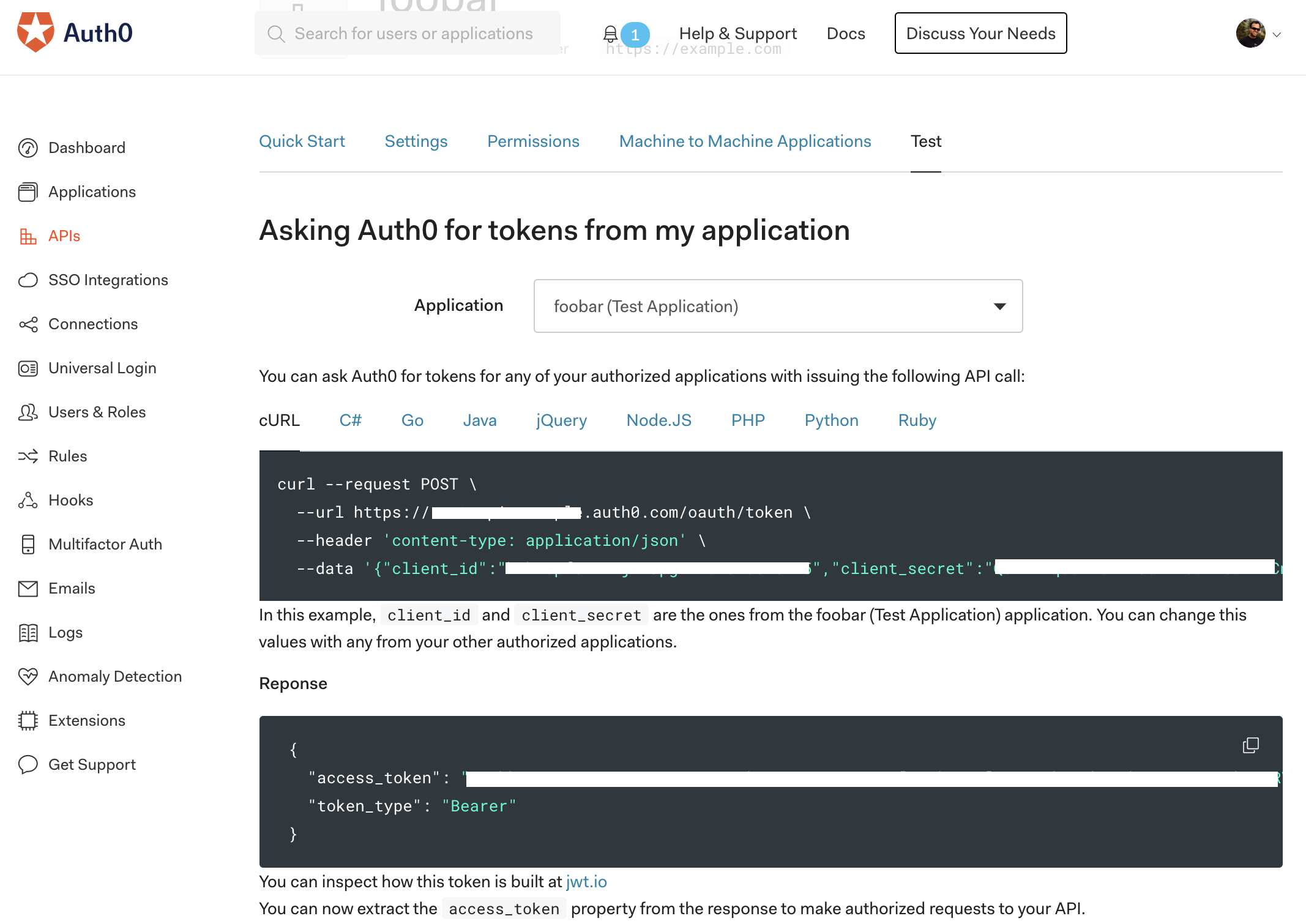Viewport: 1306px width, 924px height.
Task: Click the dropdown arrow in Application selector
Action: 999,306
